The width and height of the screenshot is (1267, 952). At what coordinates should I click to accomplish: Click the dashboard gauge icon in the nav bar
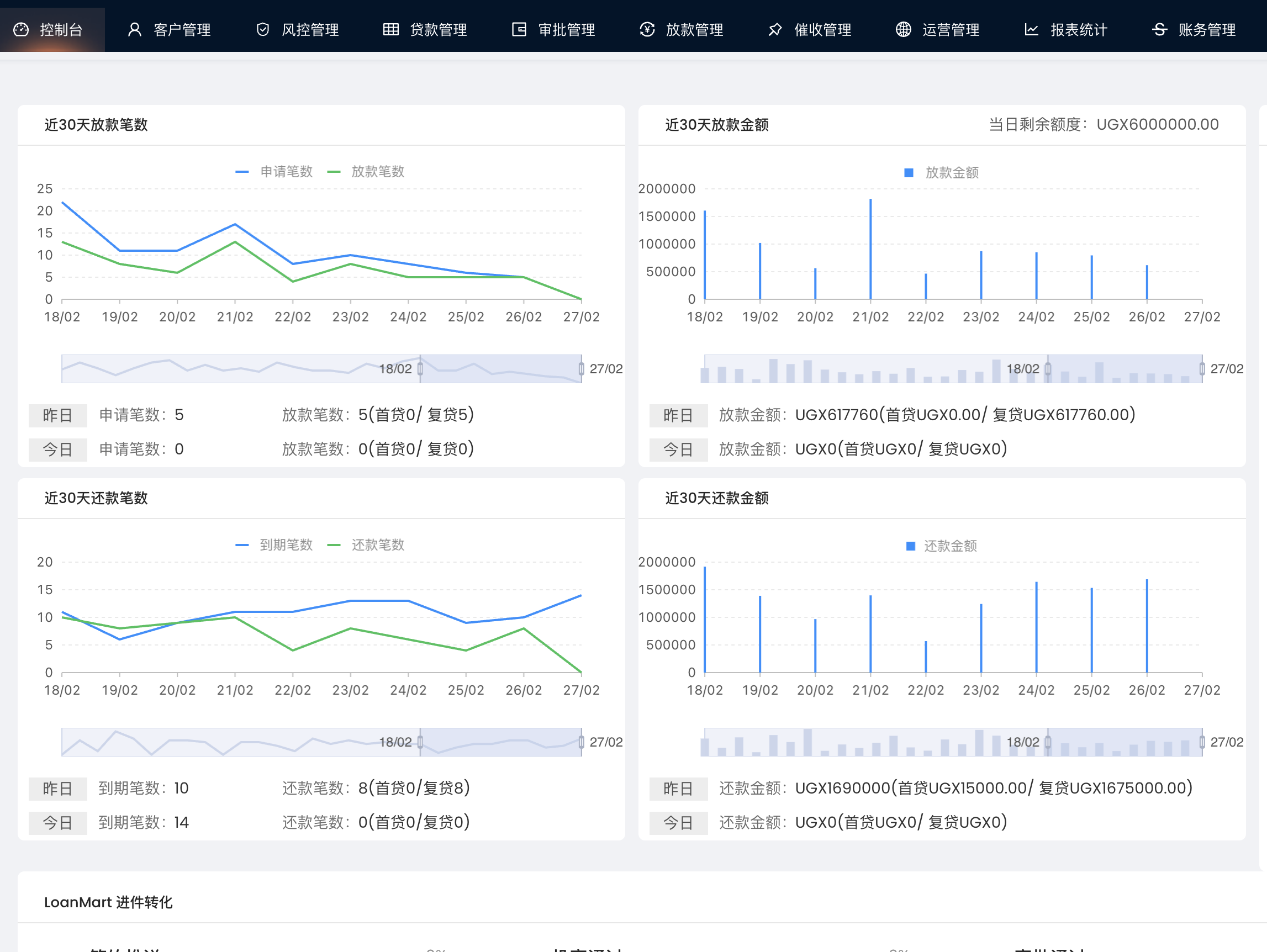click(21, 29)
